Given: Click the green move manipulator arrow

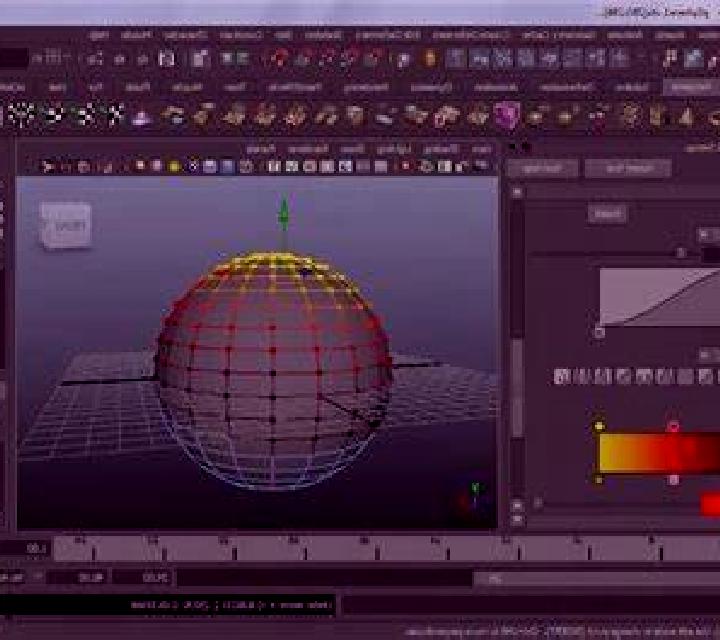Looking at the screenshot, I should [284, 213].
